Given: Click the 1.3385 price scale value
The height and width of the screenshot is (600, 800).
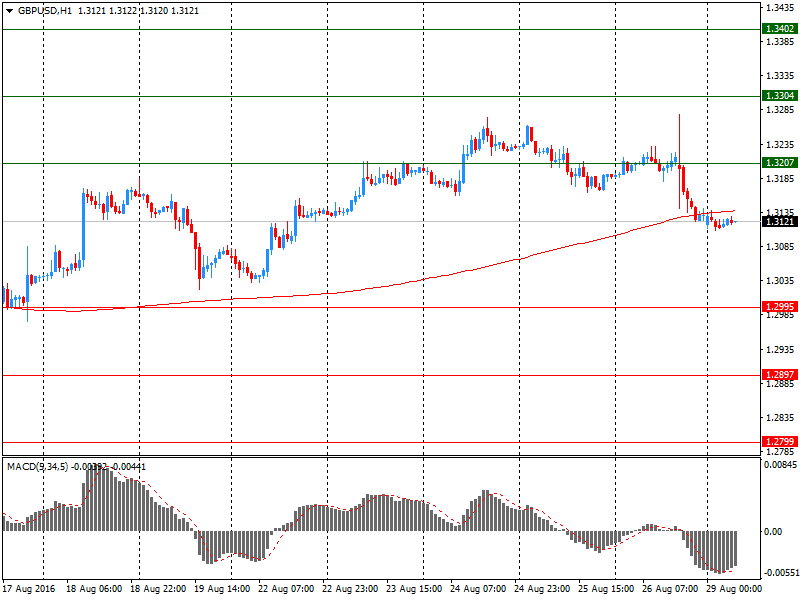Looking at the screenshot, I should [x=780, y=41].
